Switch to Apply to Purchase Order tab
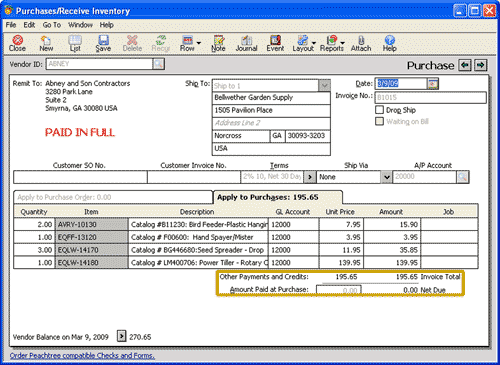 [113, 197]
